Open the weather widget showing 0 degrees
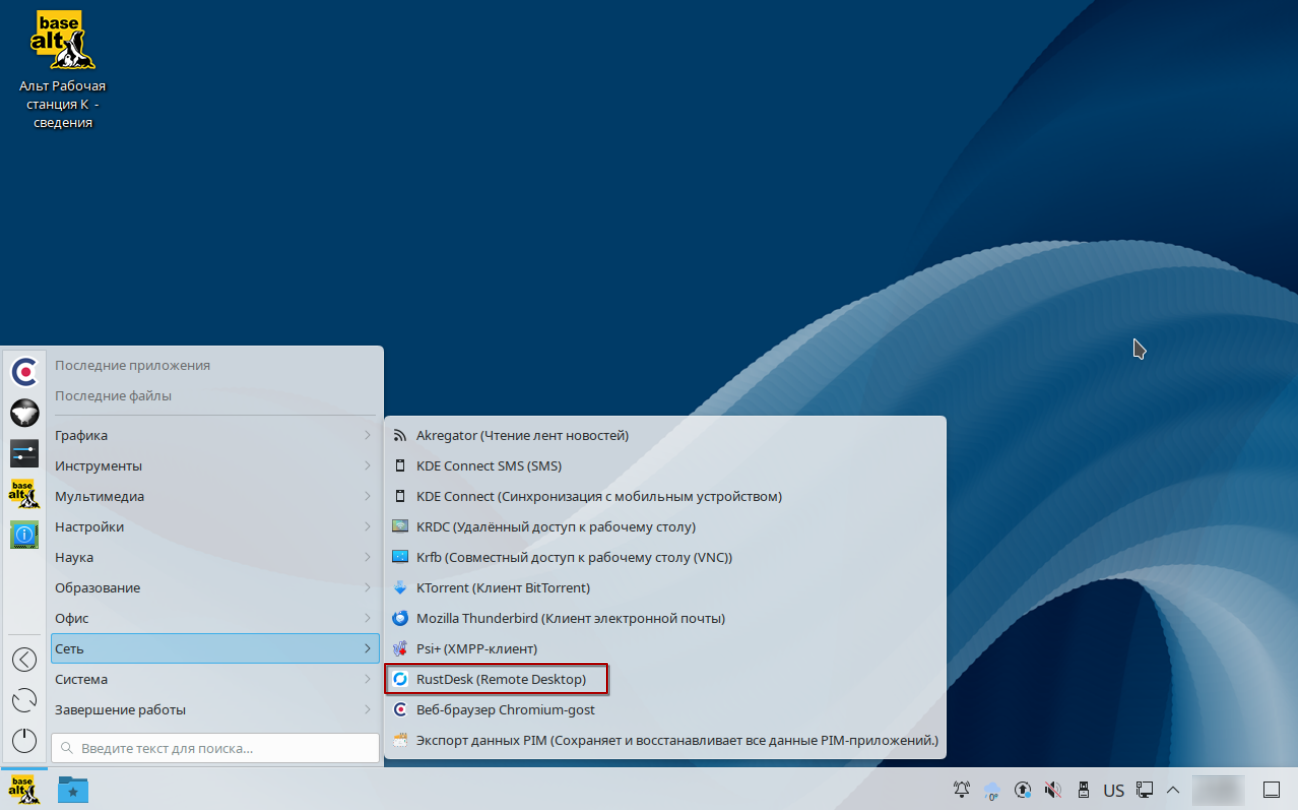Screen dimensions: 1298x810 pos(991,790)
